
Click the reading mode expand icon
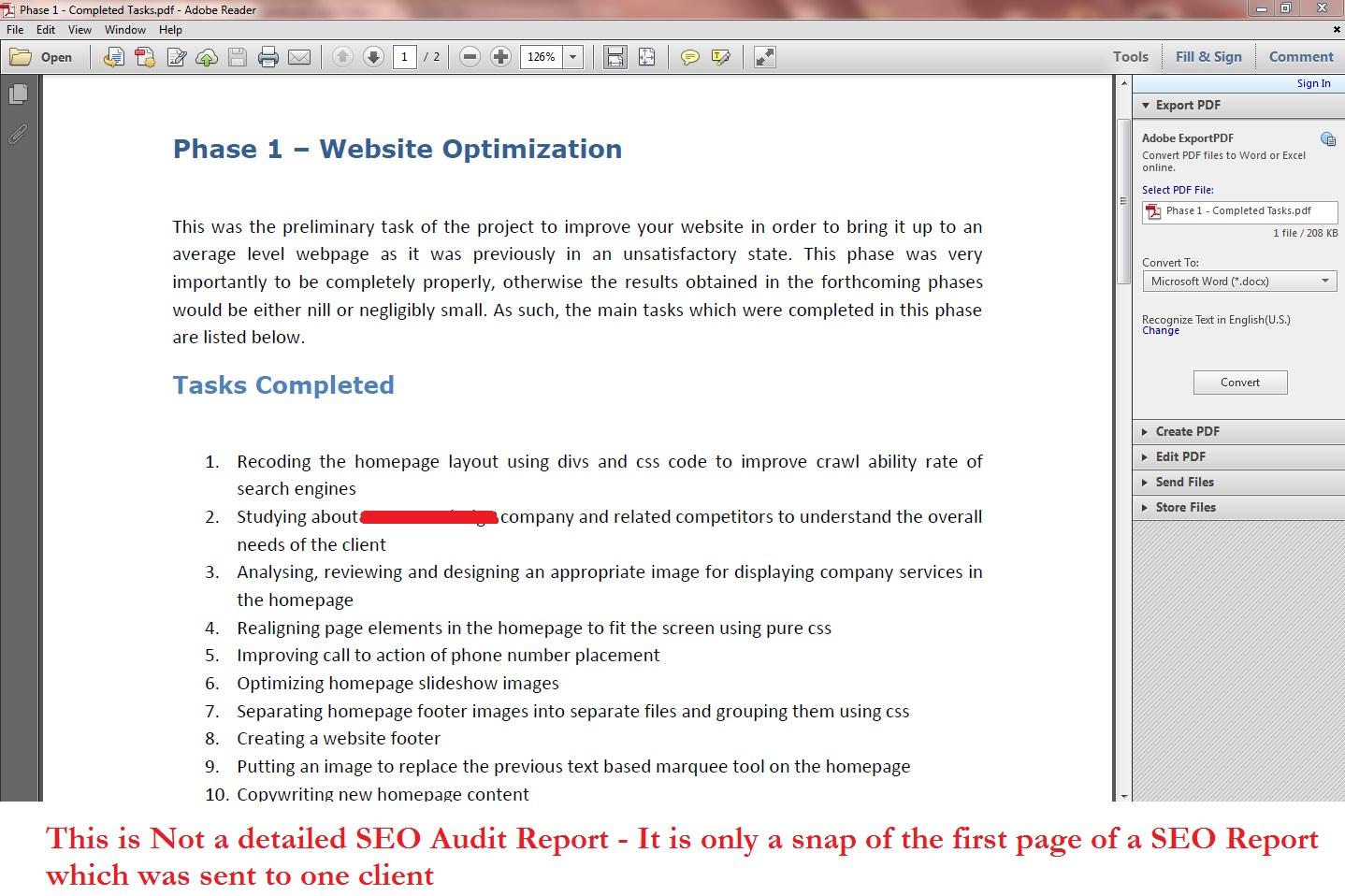764,56
